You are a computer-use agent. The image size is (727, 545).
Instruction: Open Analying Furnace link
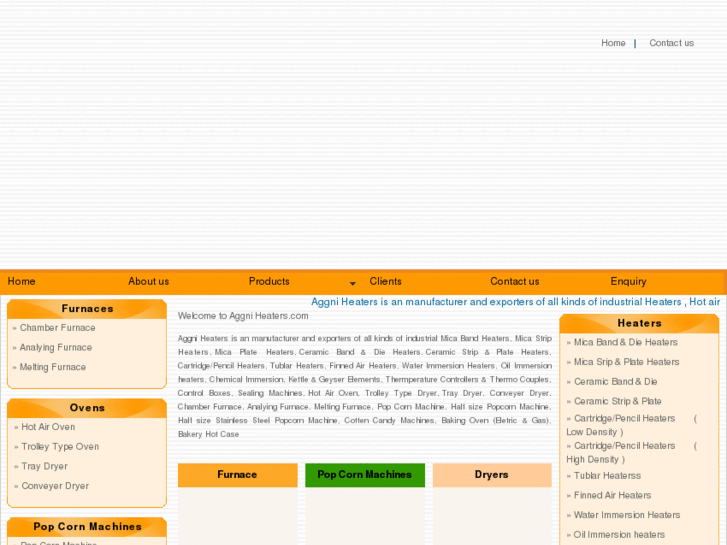(56, 347)
